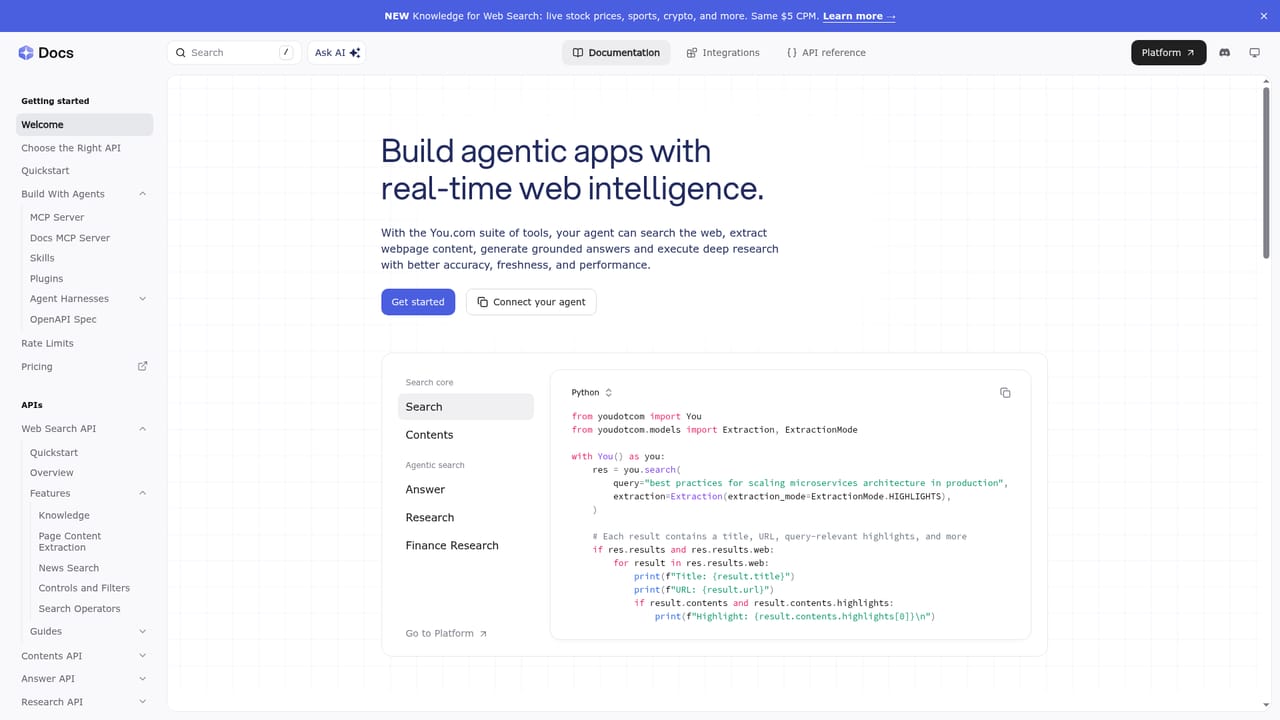The width and height of the screenshot is (1280, 720).
Task: Expand the Agent Harnesses submenu
Action: (x=142, y=299)
